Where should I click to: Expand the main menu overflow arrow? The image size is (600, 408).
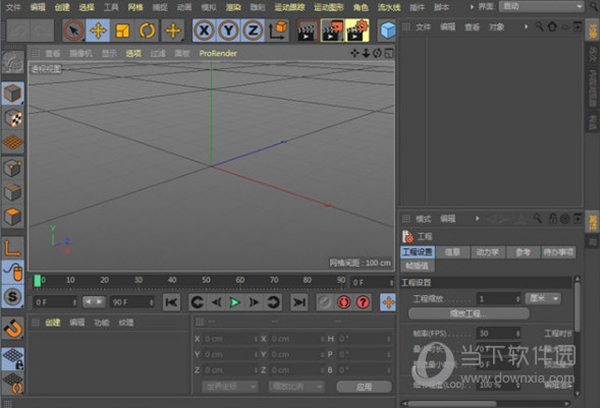[471, 7]
